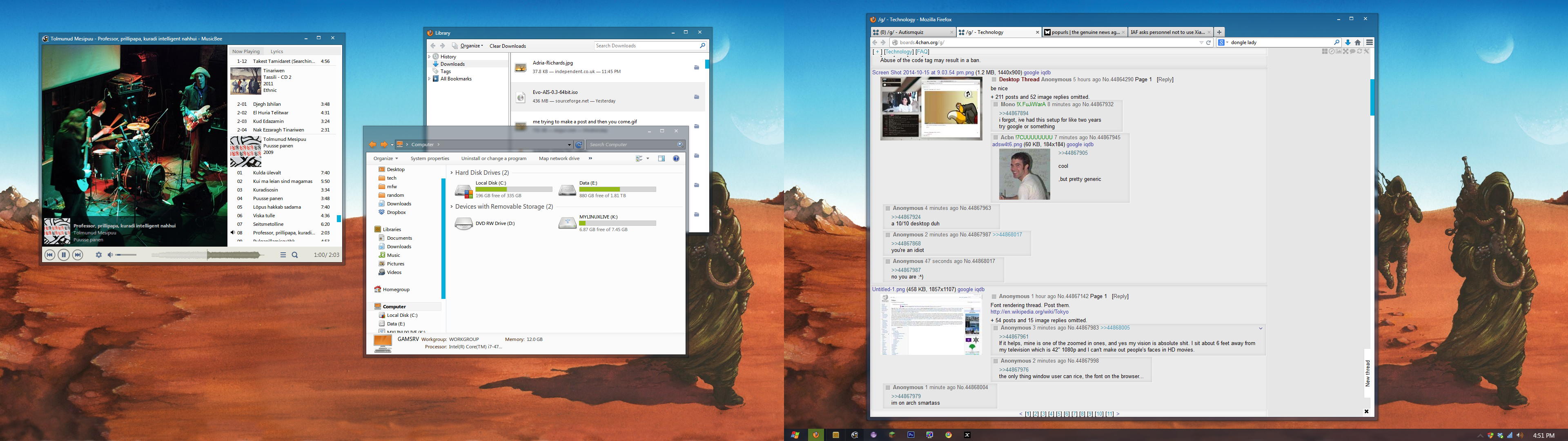Viewport: 1568px width, 441px height.
Task: Check the Font rendering thread checkbox
Action: (994, 296)
